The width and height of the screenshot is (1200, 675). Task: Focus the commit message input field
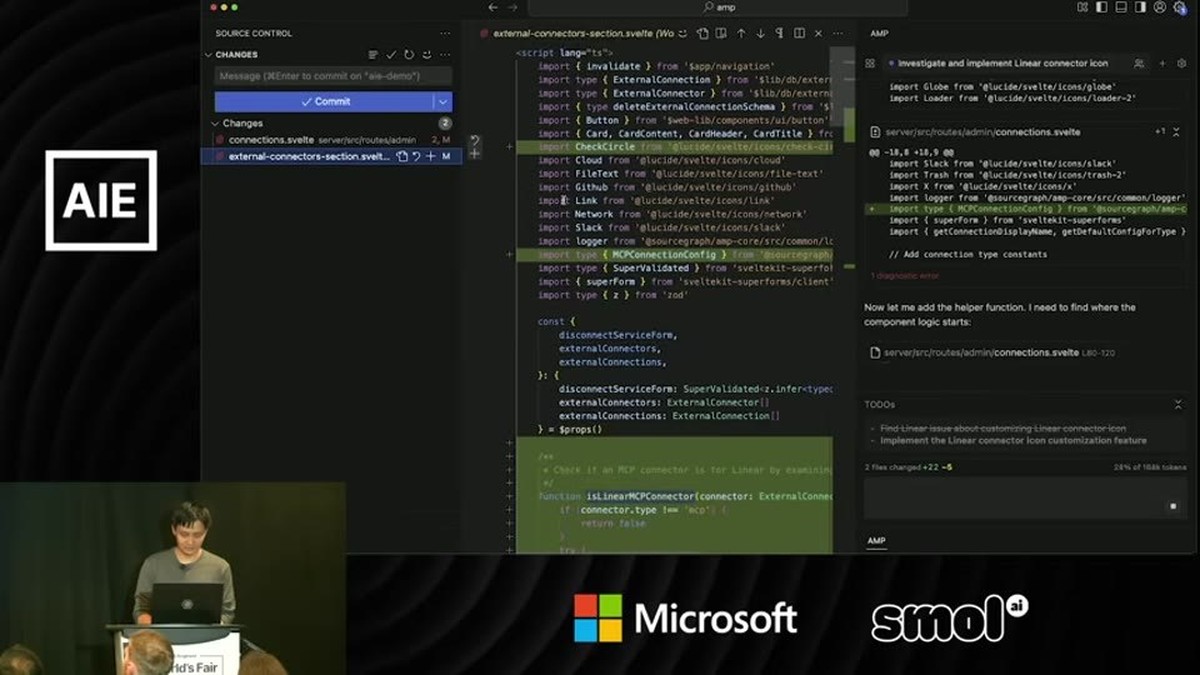[333, 76]
